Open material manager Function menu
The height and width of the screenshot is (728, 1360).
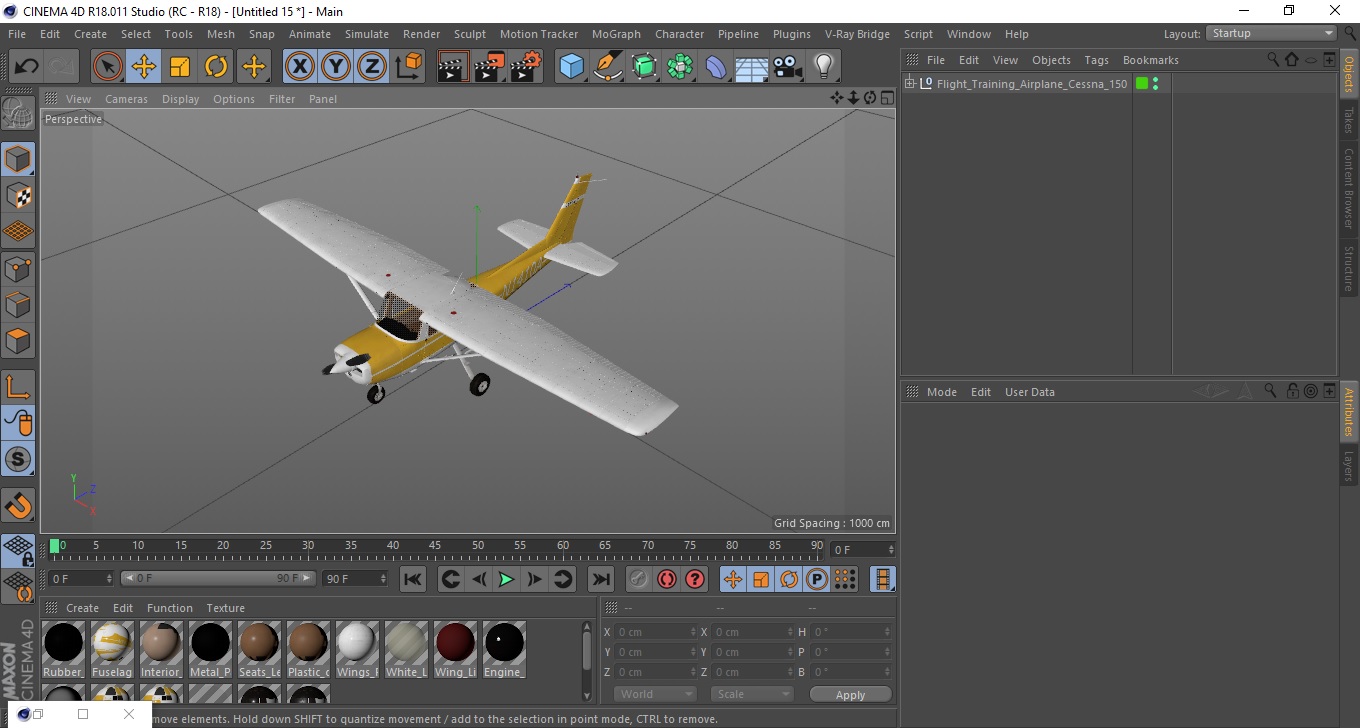[170, 608]
